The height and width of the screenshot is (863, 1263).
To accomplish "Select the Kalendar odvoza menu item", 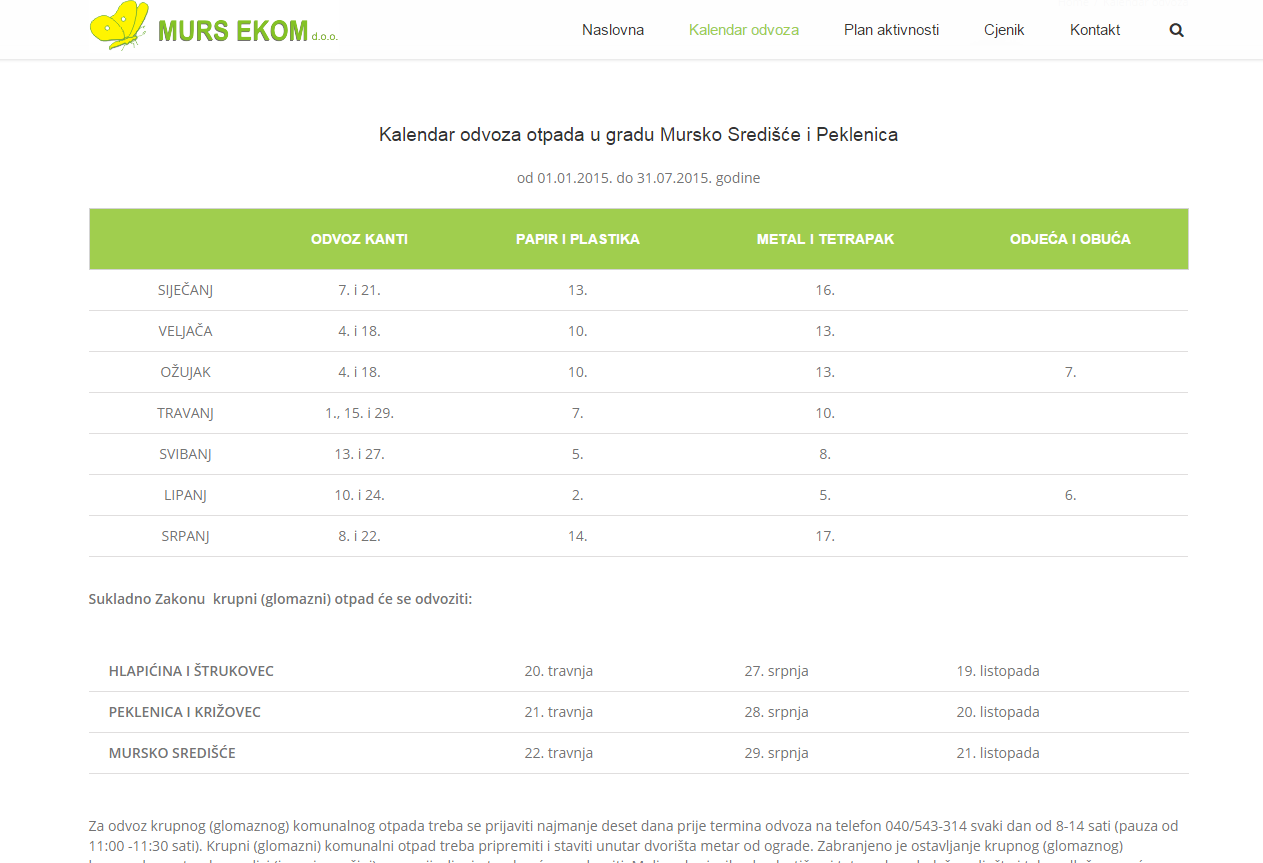I will (744, 30).
